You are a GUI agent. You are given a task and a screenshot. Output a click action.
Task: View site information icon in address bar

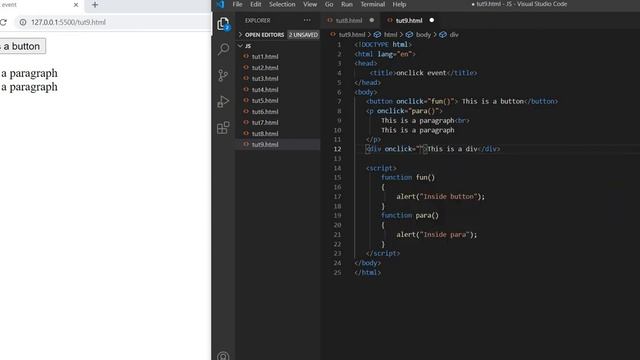click(23, 22)
